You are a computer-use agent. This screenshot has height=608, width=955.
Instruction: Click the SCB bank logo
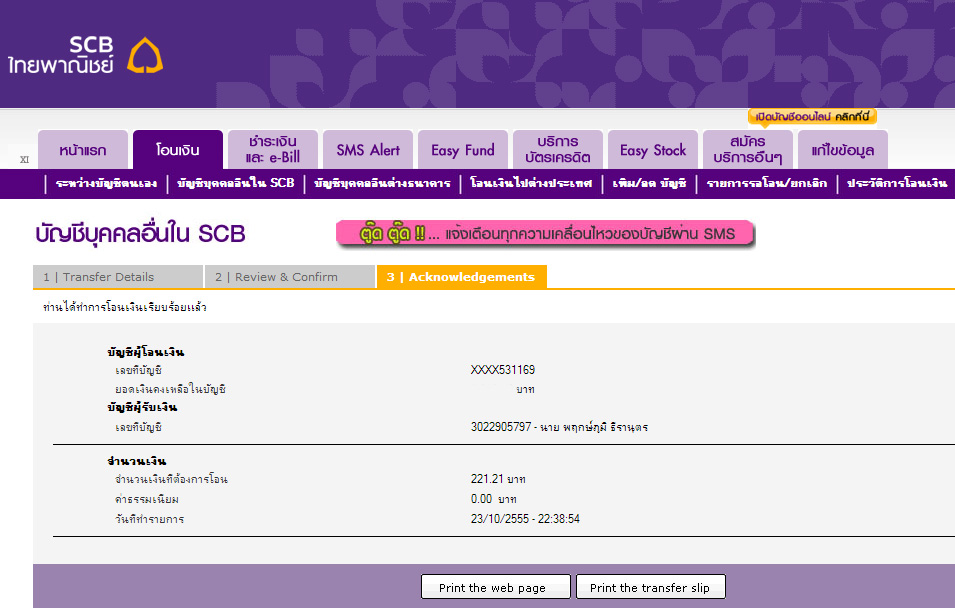tap(85, 55)
